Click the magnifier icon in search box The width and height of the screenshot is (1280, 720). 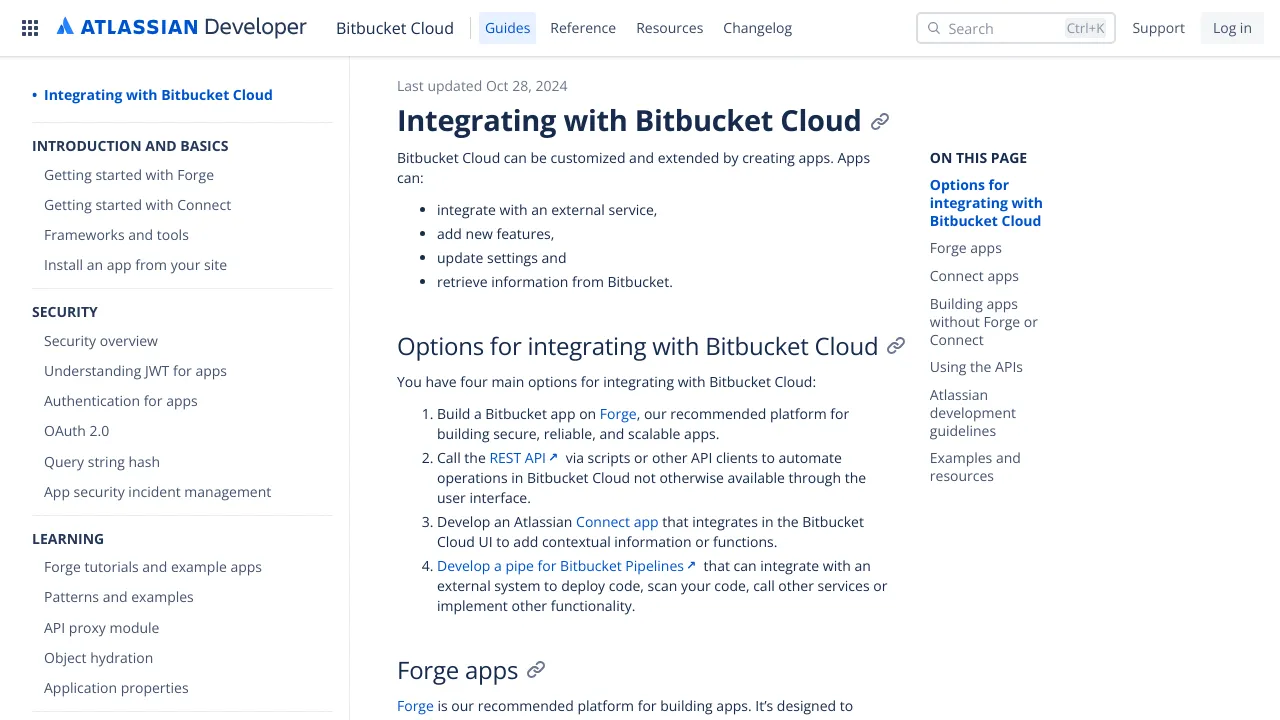click(934, 28)
